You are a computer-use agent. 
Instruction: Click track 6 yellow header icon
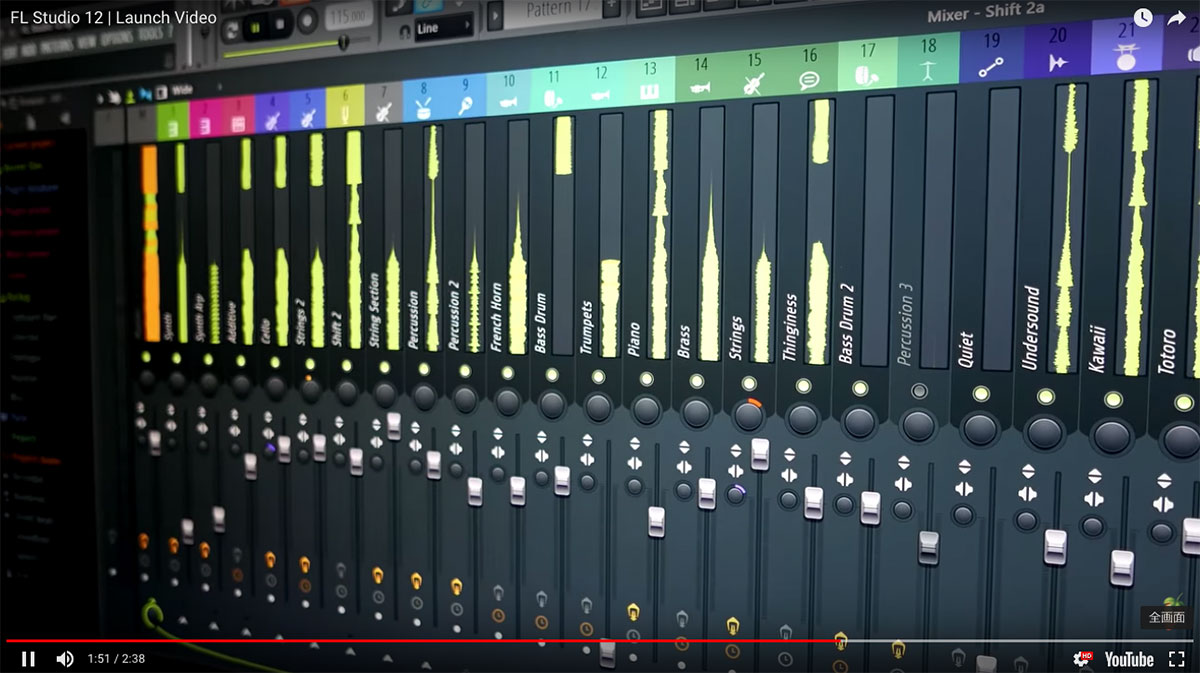pyautogui.click(x=345, y=117)
